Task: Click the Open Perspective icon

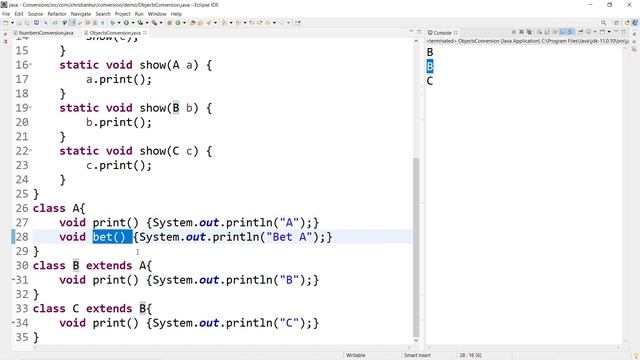Action: 616,23
